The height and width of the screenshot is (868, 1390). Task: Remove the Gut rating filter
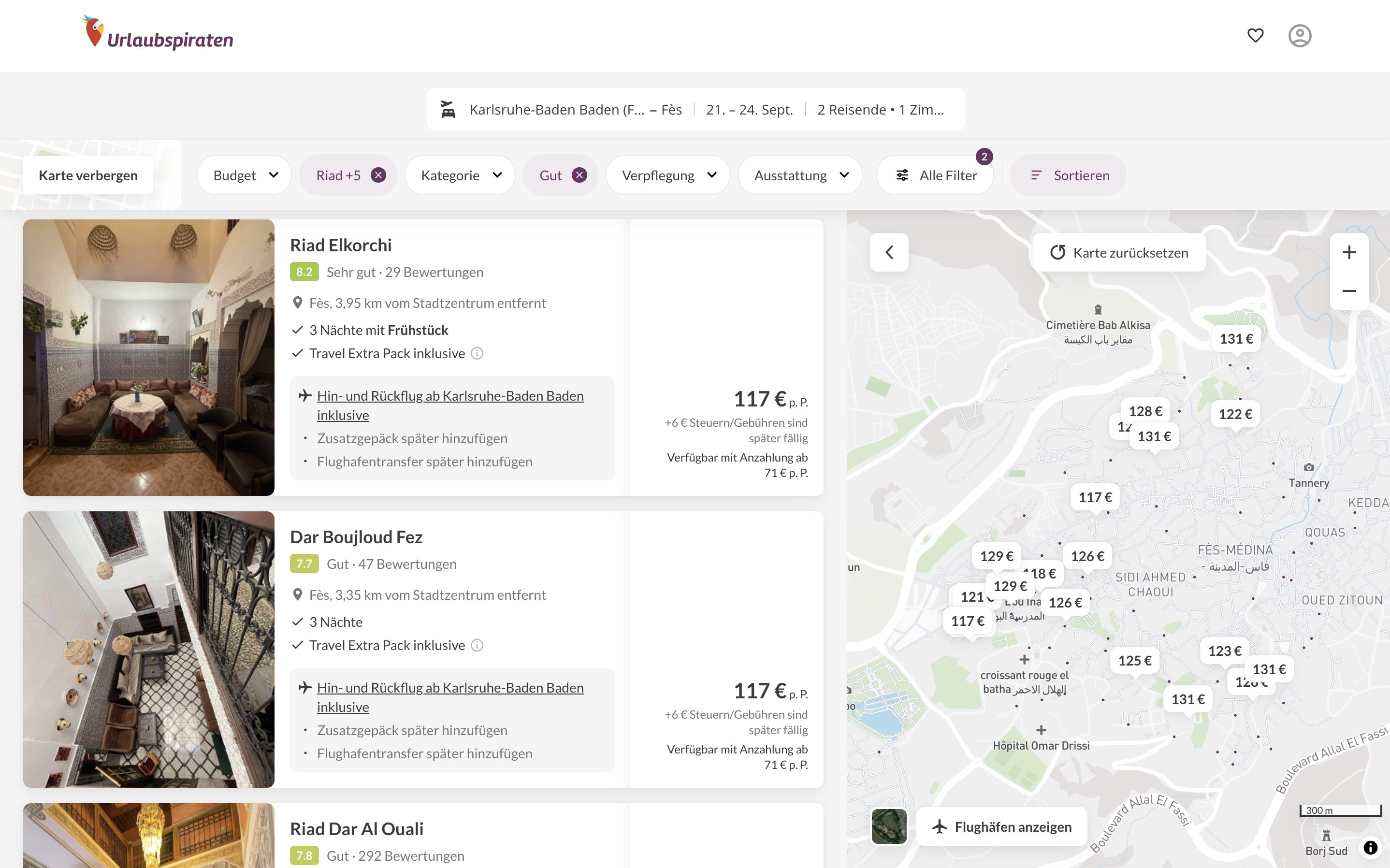tap(579, 175)
